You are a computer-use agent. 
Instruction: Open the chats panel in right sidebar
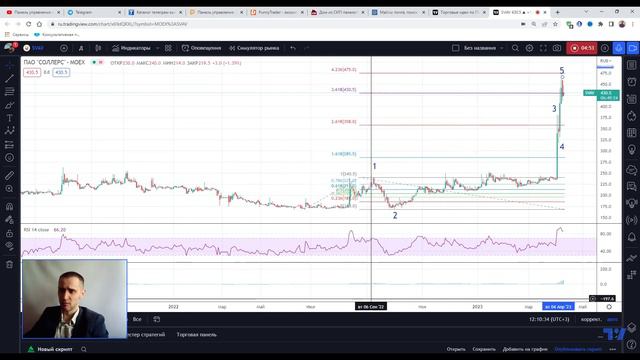pyautogui.click(x=632, y=186)
